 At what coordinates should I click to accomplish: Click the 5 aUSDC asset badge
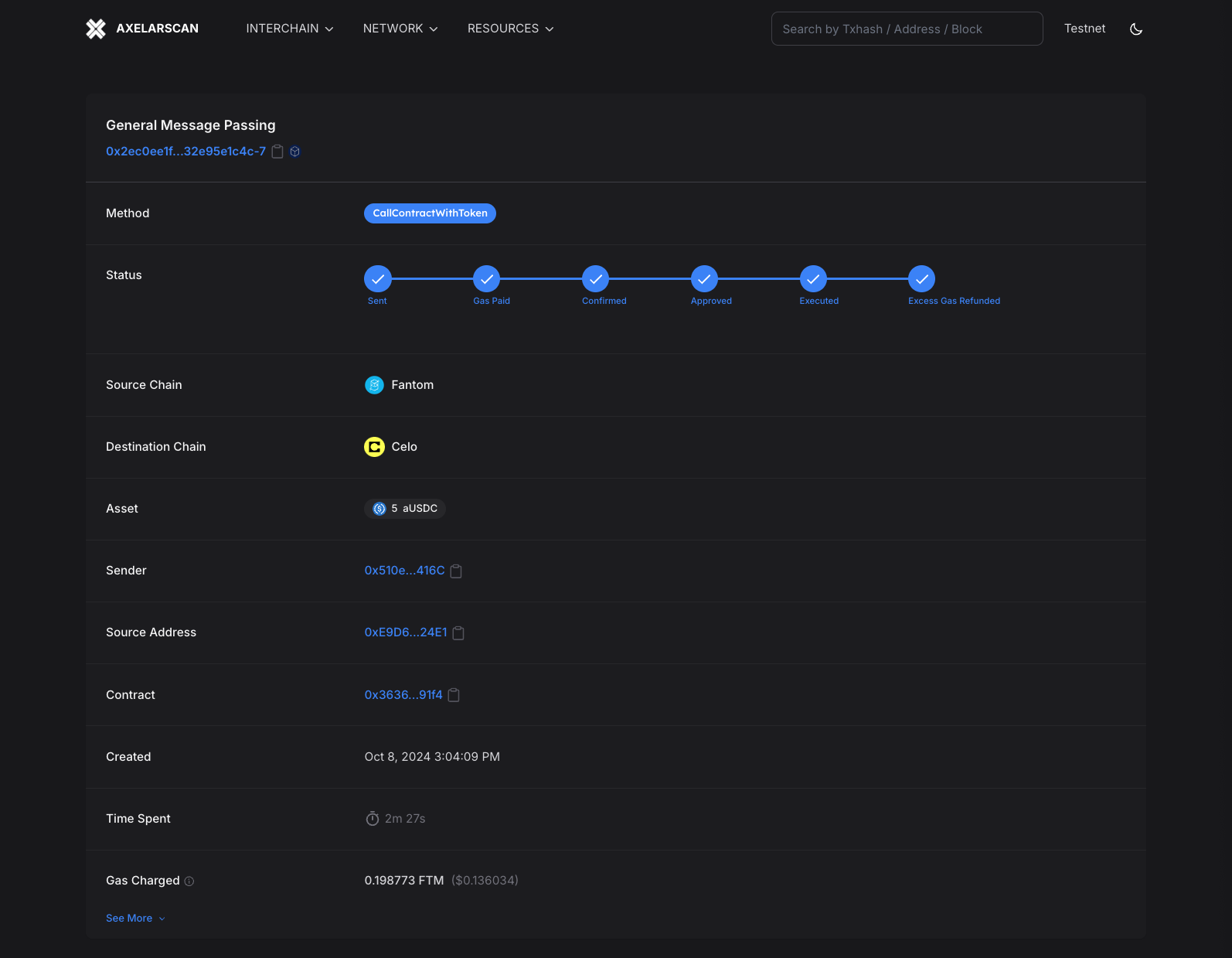(x=405, y=509)
